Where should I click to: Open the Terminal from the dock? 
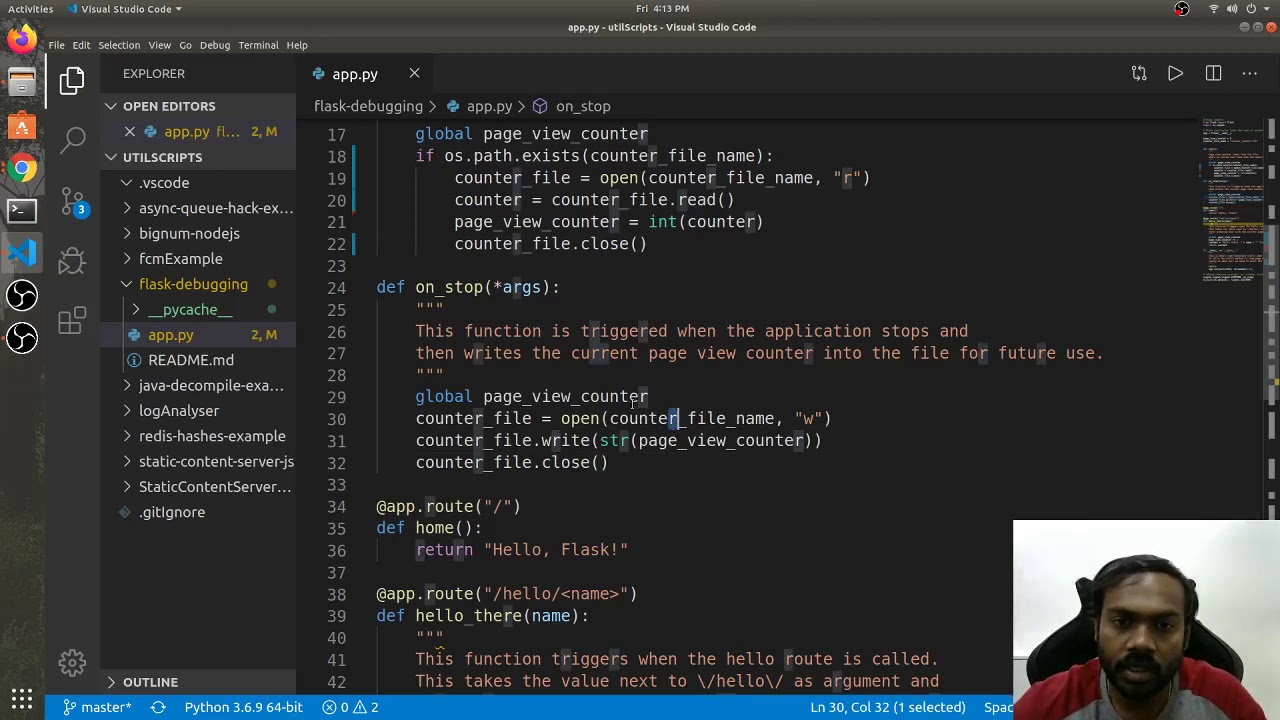(22, 210)
